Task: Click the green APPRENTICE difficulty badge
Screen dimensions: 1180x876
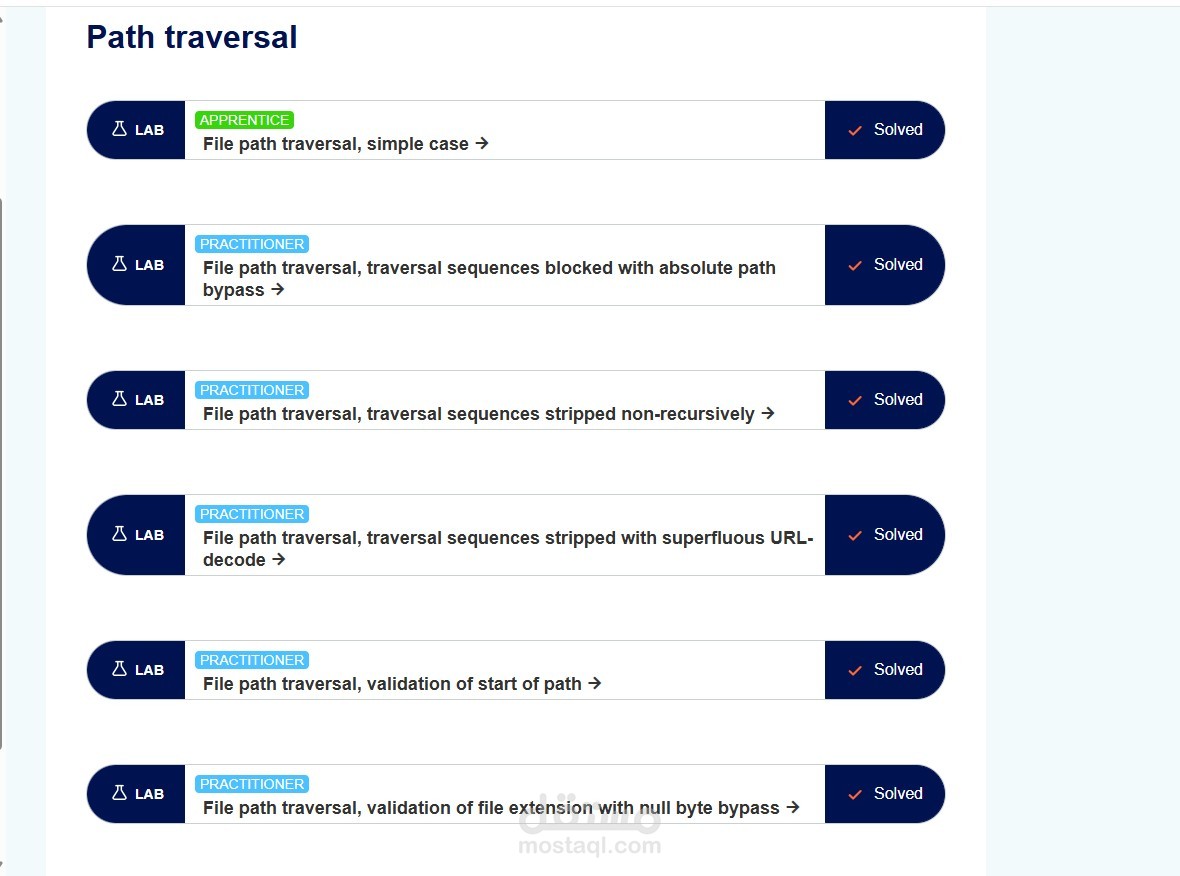Action: [244, 119]
